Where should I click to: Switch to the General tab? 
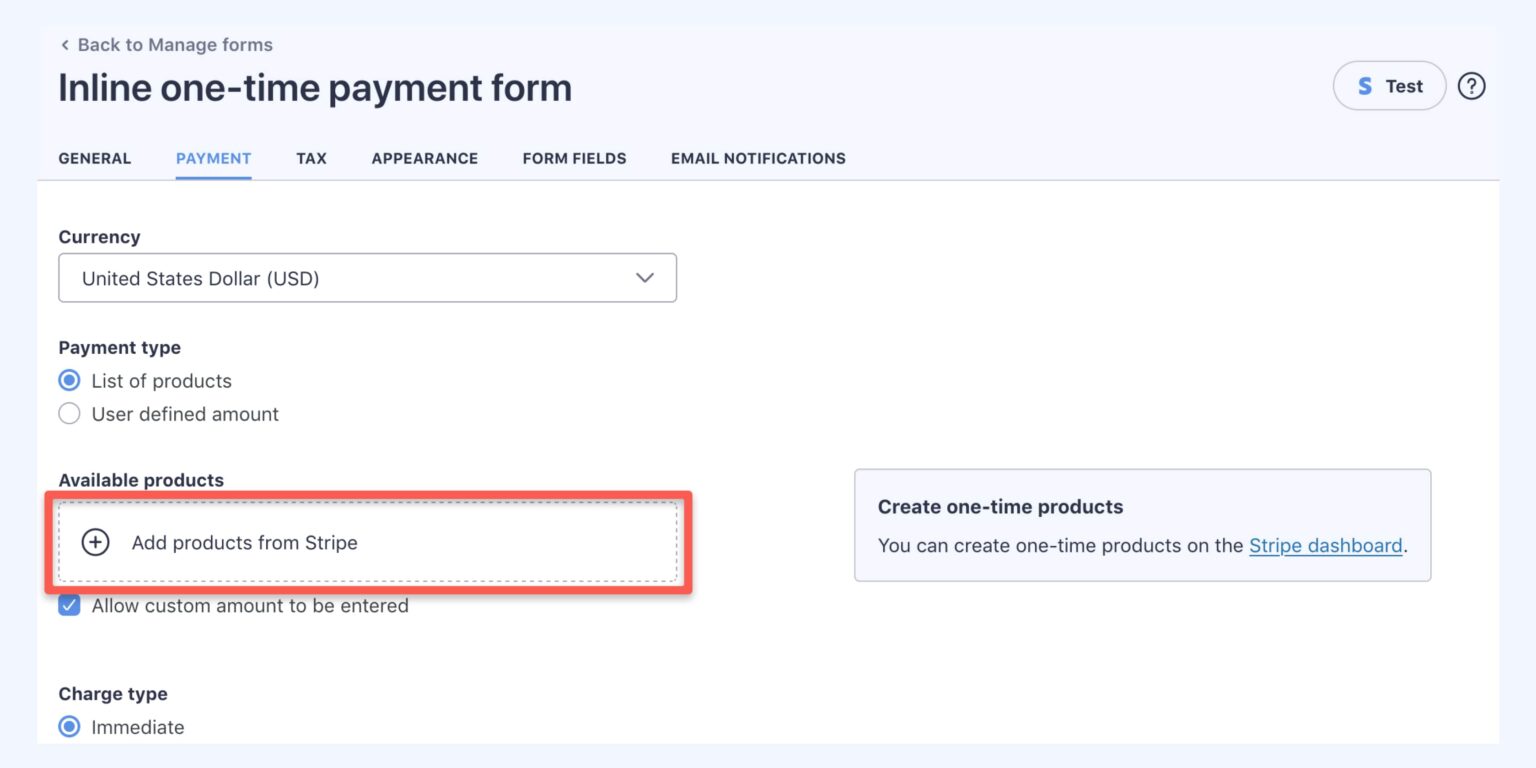94,158
